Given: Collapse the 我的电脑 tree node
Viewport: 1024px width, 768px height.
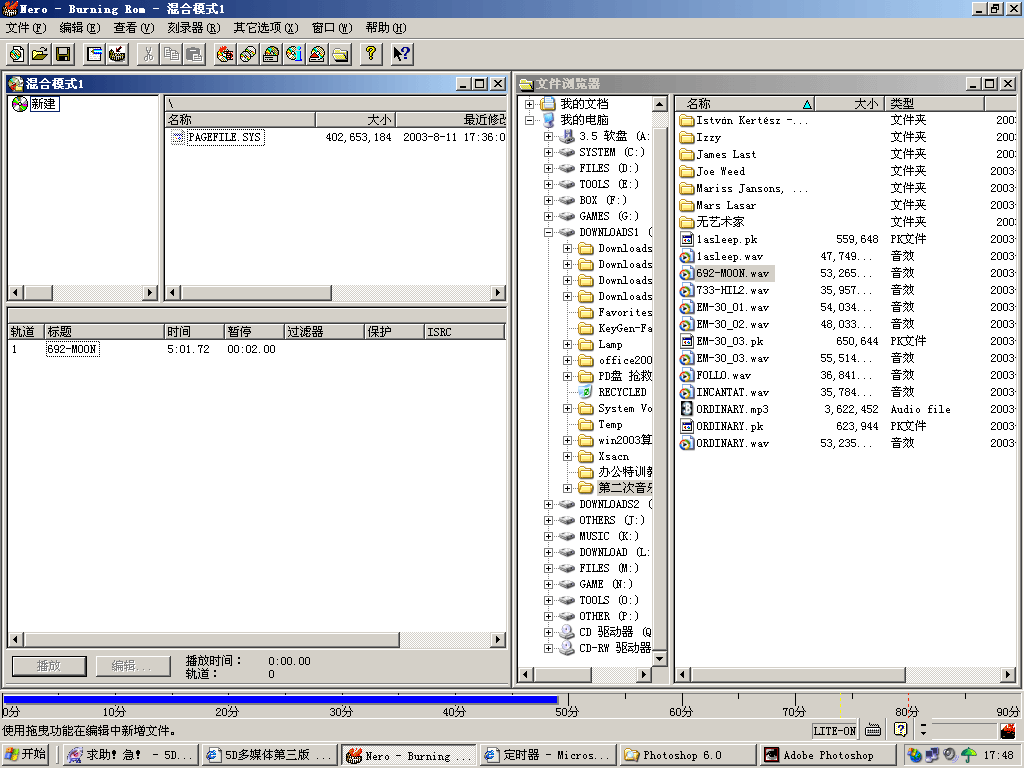Looking at the screenshot, I should pyautogui.click(x=530, y=120).
